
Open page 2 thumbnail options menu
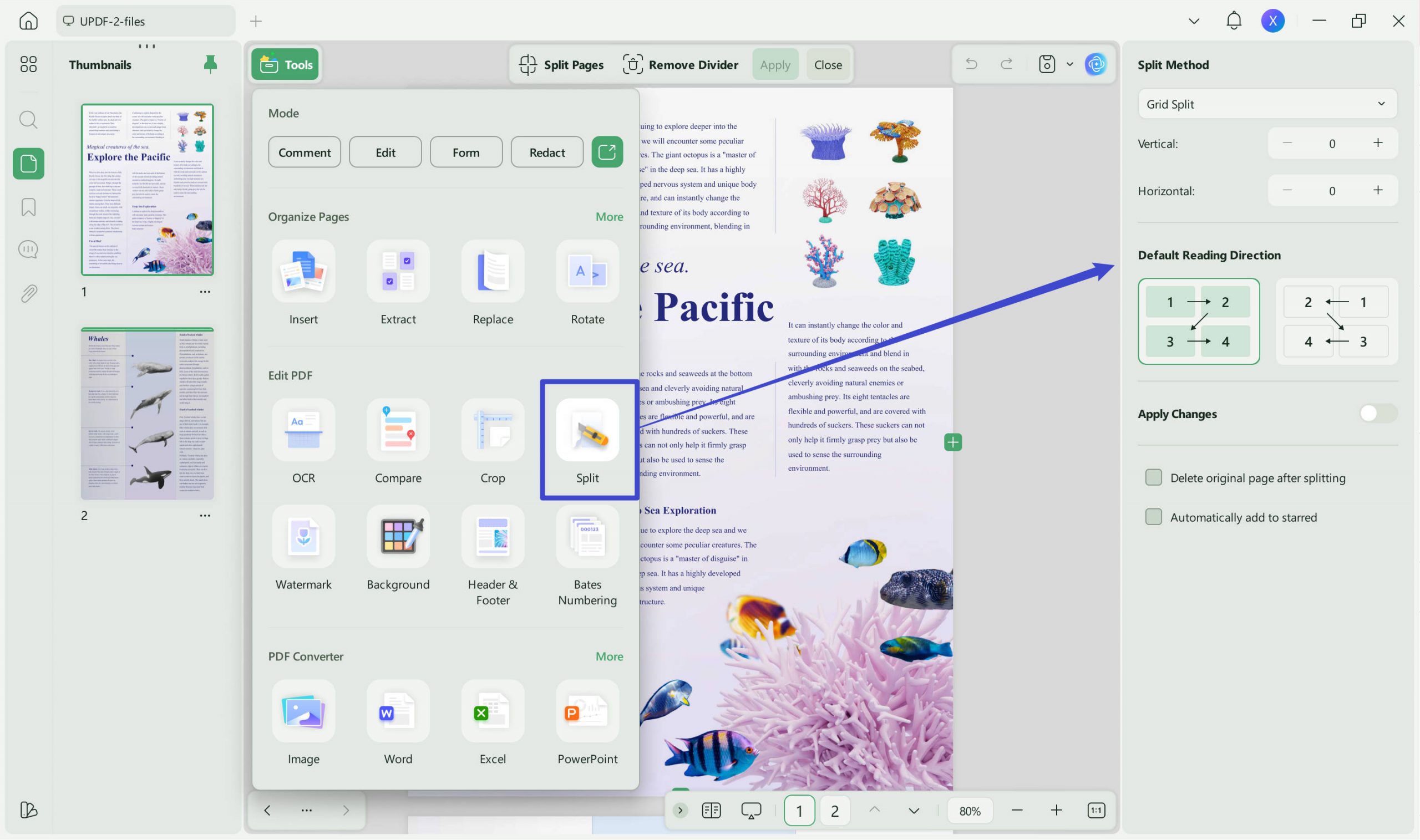pos(205,515)
